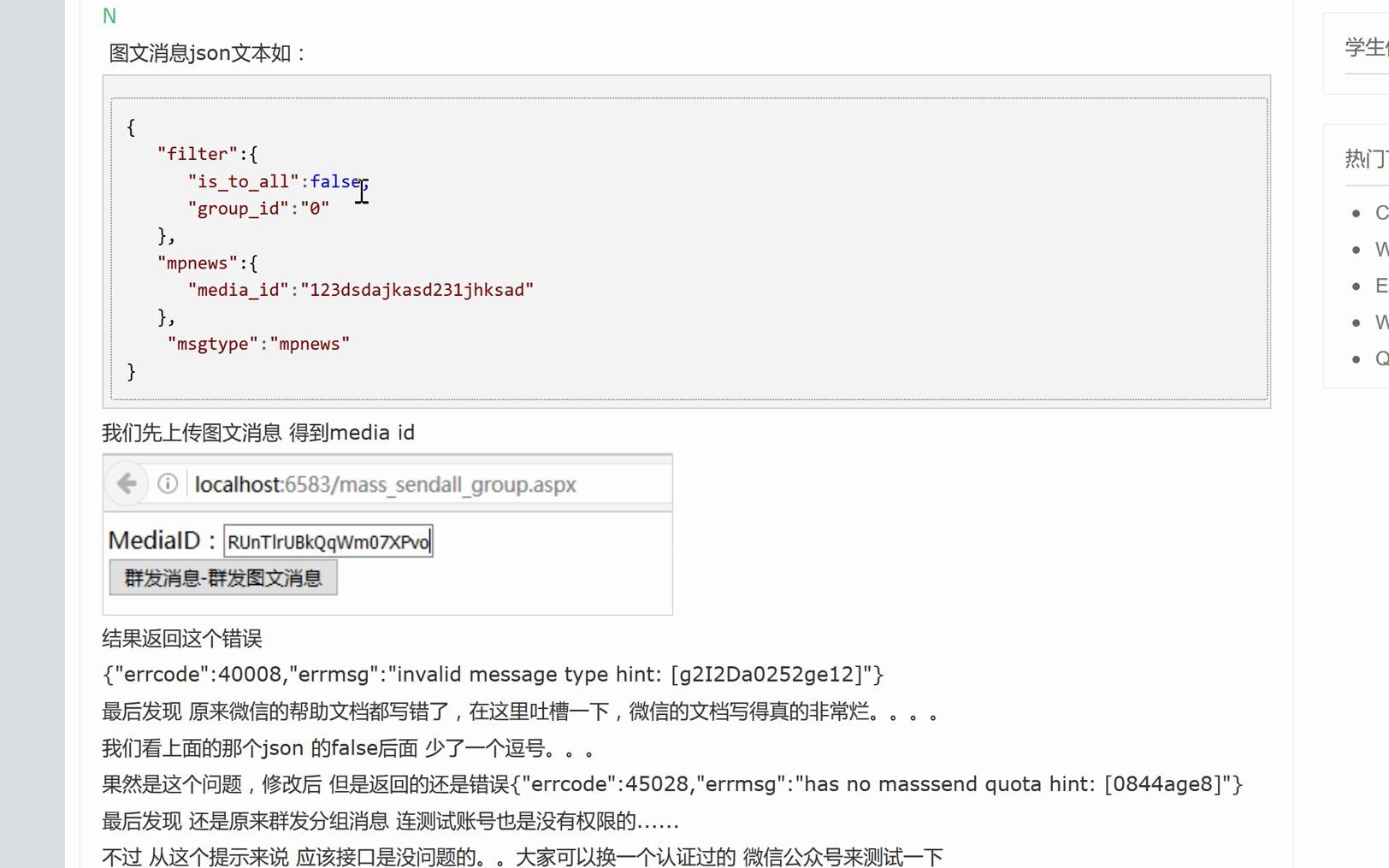Click the "mpnews":{ line in code block
The height and width of the screenshot is (868, 1389).
[x=207, y=263]
